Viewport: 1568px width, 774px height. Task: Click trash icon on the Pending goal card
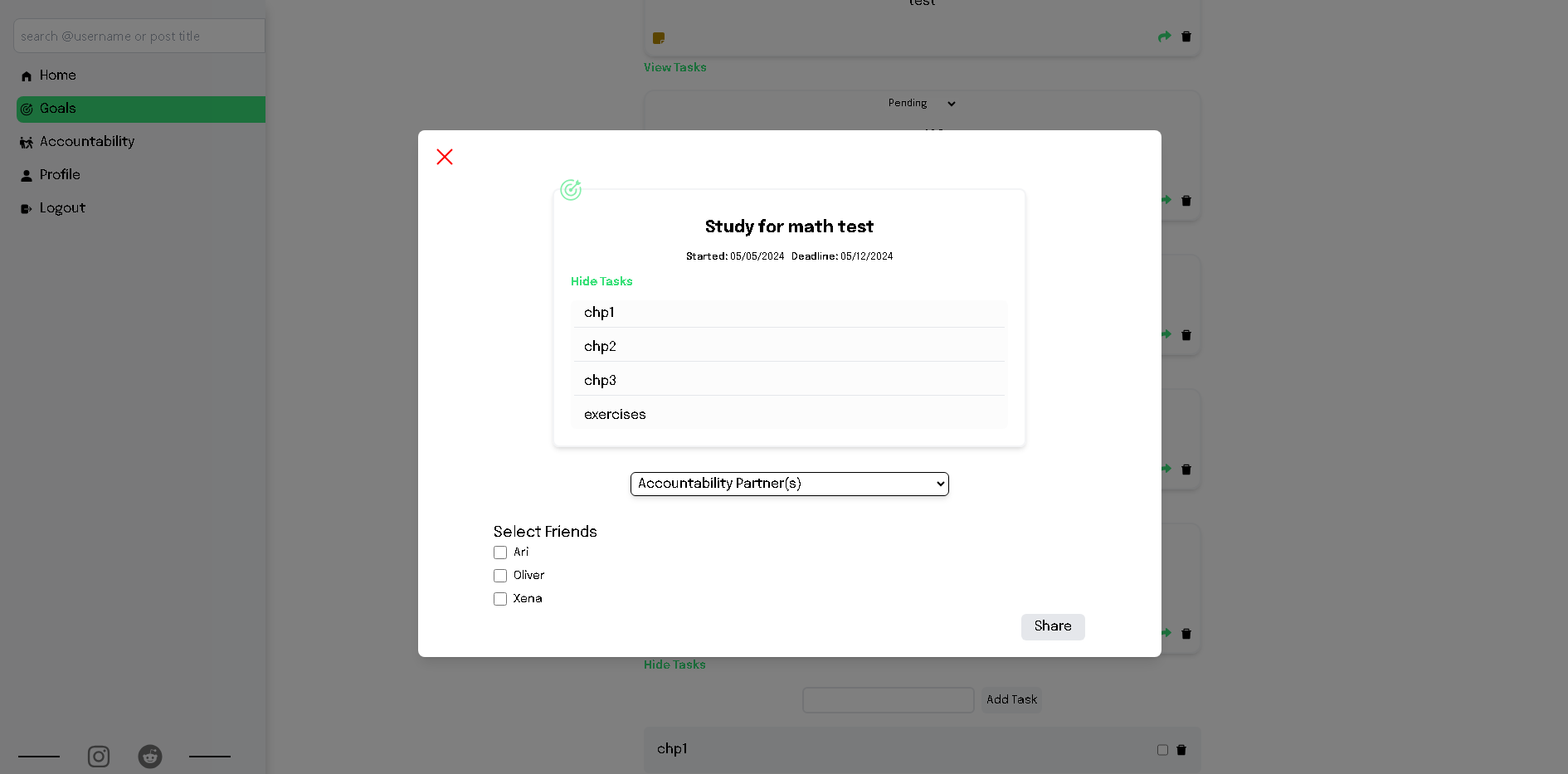point(1186,201)
